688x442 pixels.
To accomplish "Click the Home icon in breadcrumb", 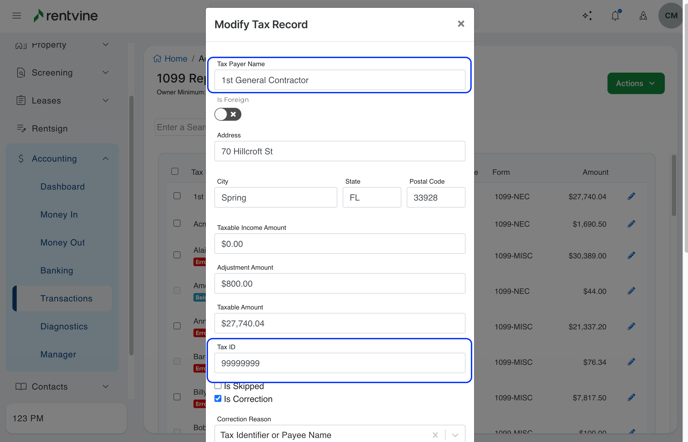I will click(x=158, y=59).
